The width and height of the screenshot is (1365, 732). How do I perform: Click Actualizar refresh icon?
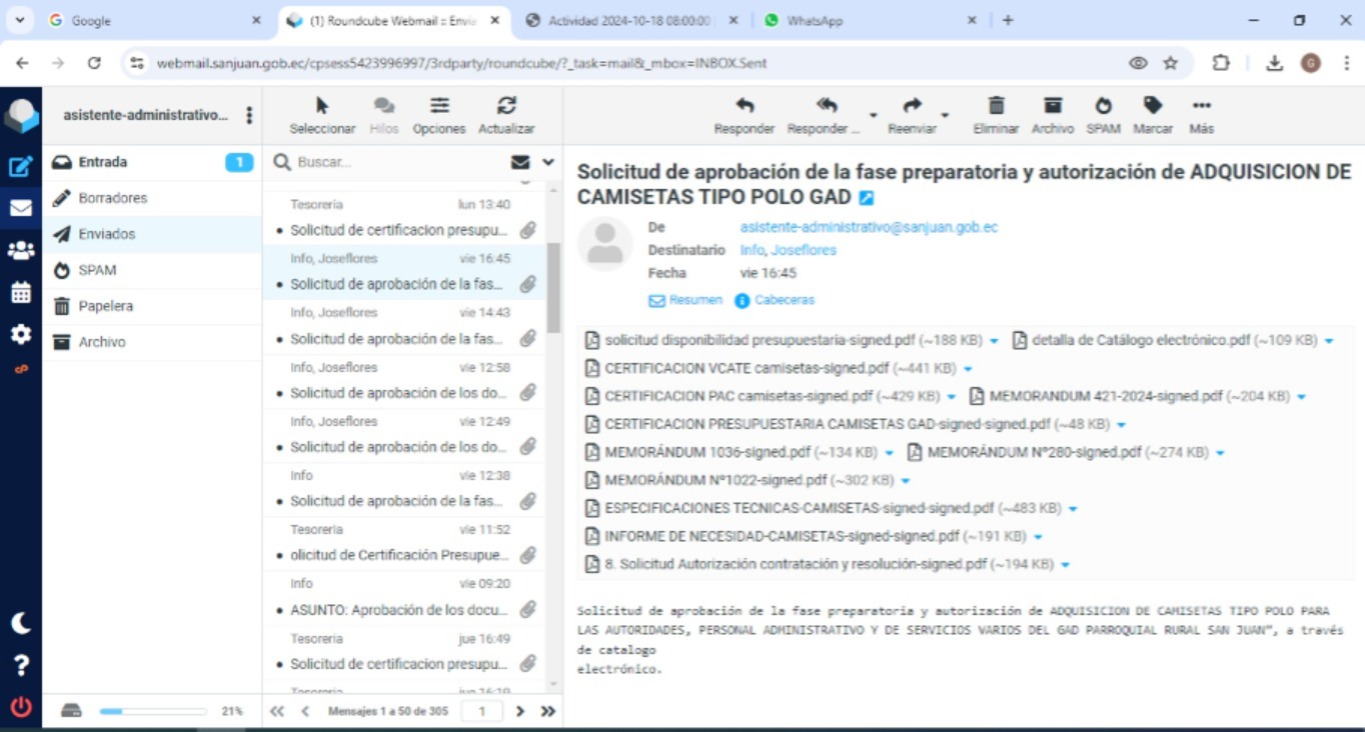506,106
